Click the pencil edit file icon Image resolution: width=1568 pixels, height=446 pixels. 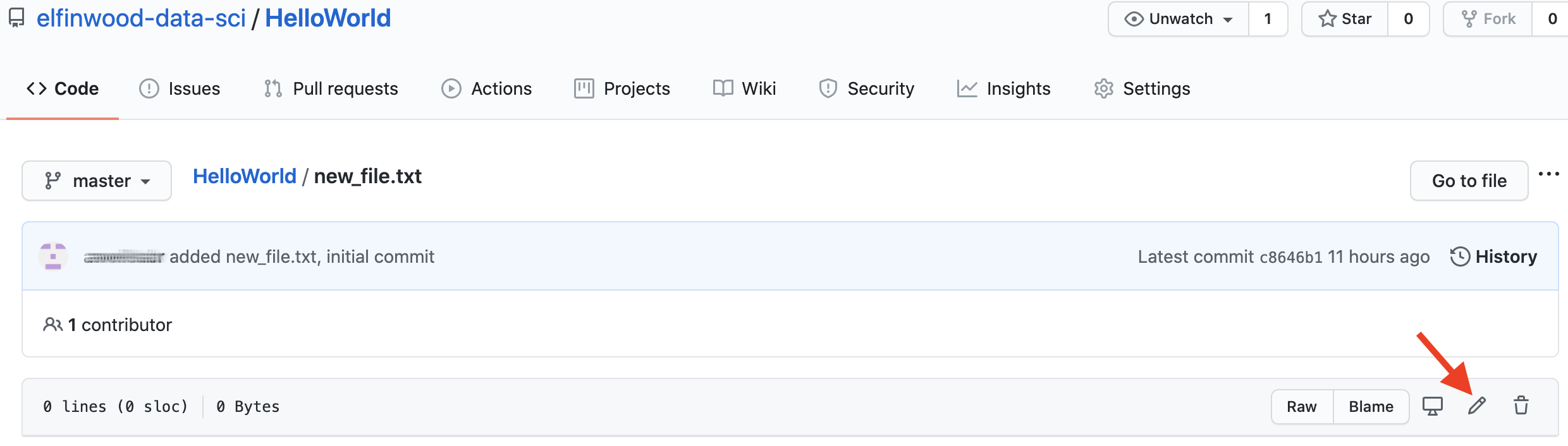[x=1476, y=406]
